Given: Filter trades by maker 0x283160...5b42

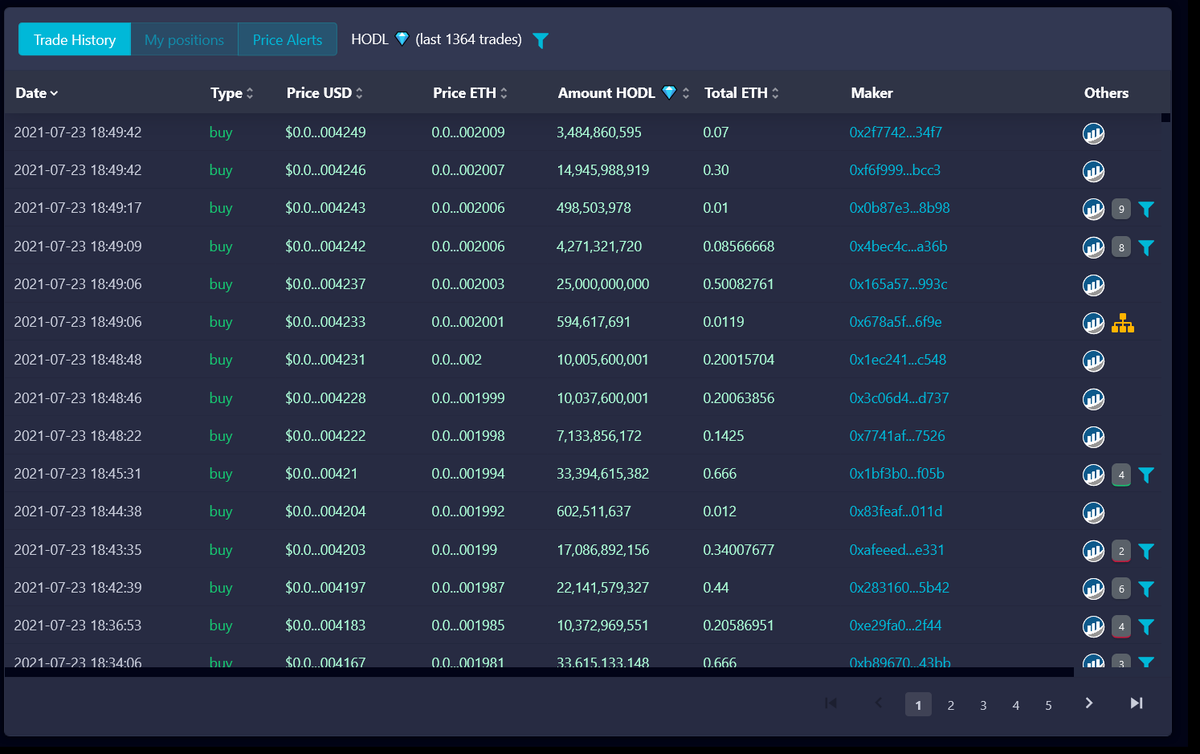Looking at the screenshot, I should pos(1147,589).
